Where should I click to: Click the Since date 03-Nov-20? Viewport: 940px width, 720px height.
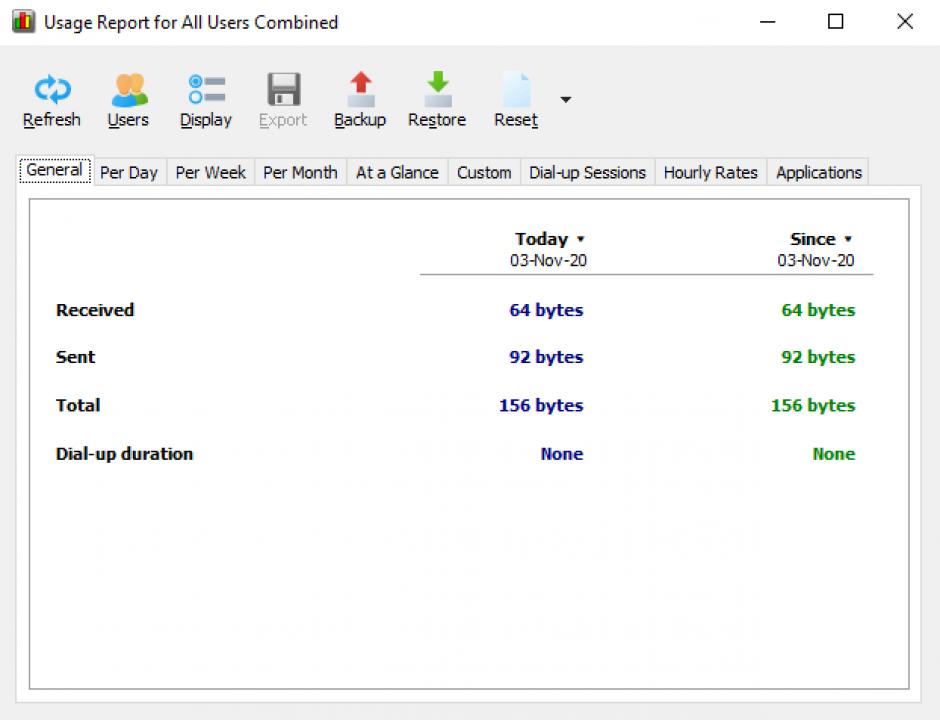(x=816, y=260)
